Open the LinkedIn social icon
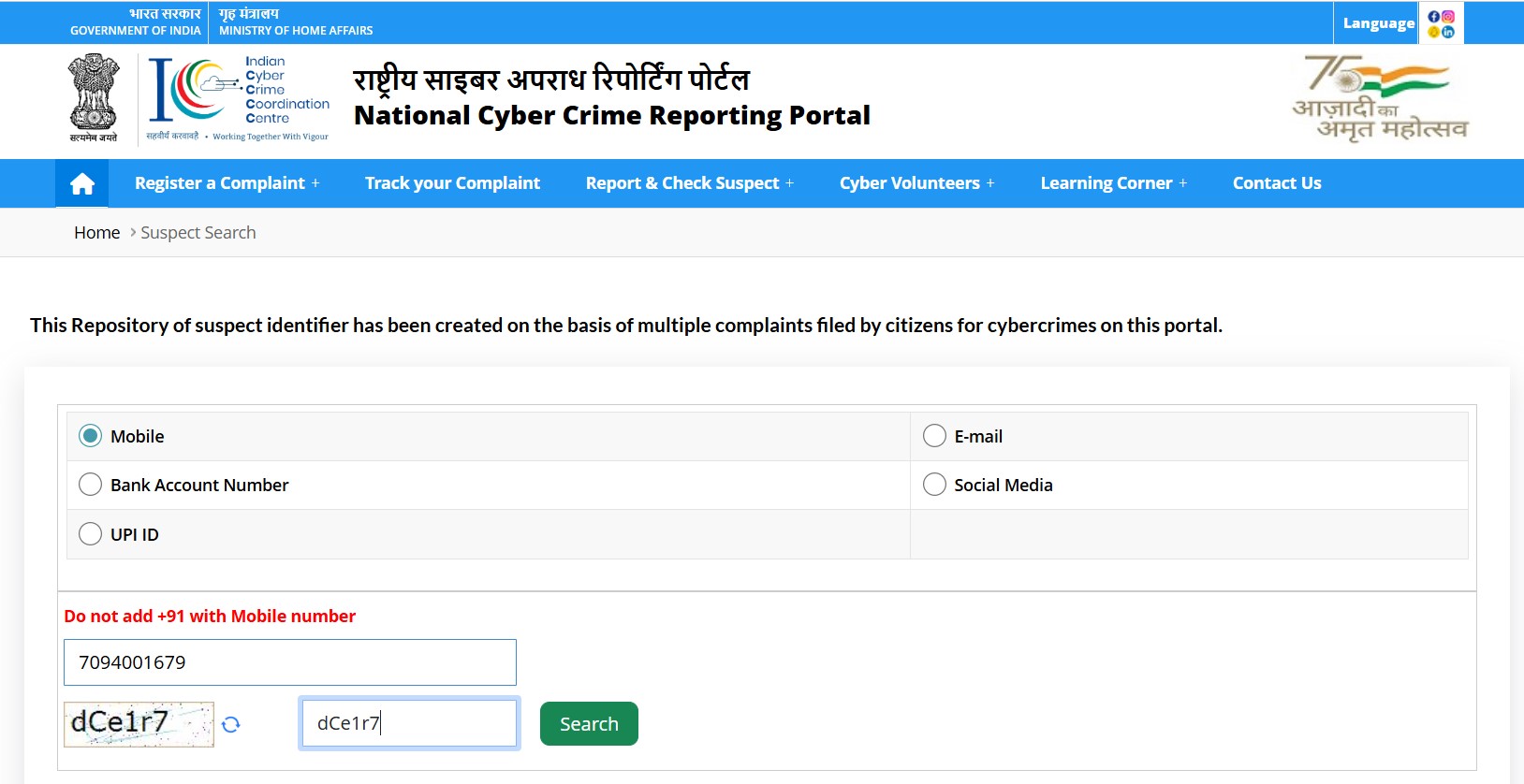This screenshot has width=1524, height=784. click(x=1448, y=32)
